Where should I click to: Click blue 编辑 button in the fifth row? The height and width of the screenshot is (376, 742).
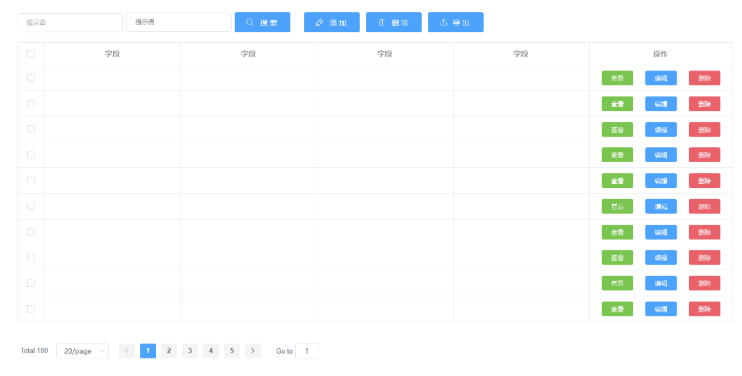point(661,181)
